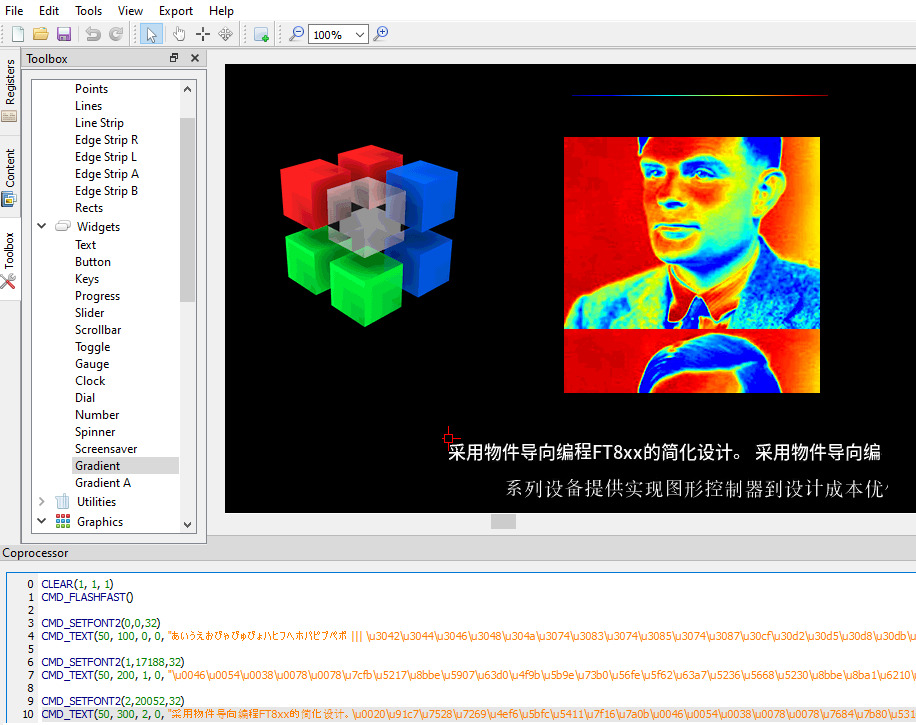The height and width of the screenshot is (725, 916).
Task: Open the Export menu
Action: pos(176,11)
